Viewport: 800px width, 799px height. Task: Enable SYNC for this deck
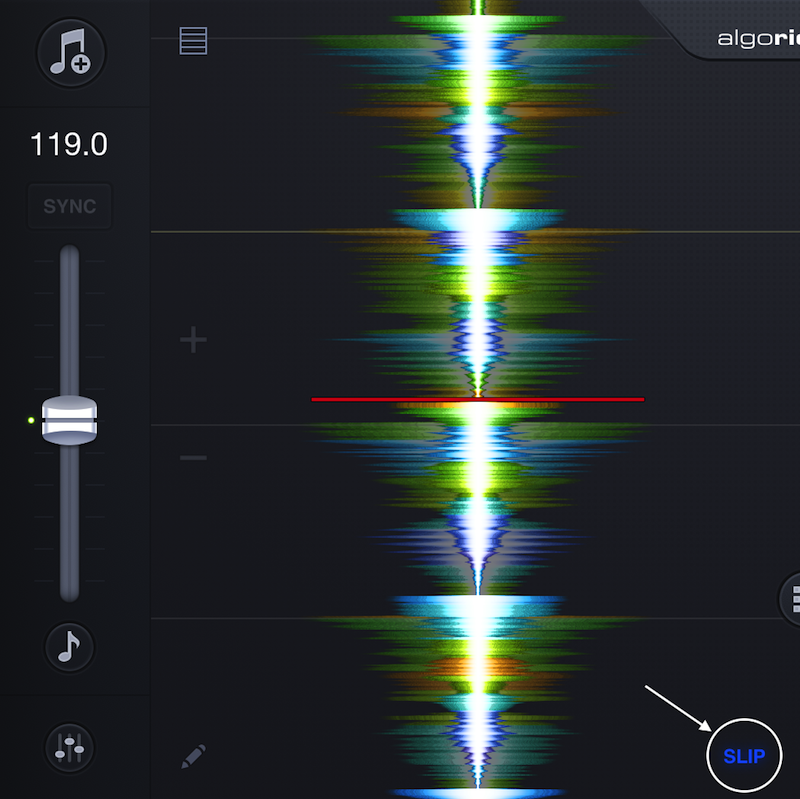(69, 207)
